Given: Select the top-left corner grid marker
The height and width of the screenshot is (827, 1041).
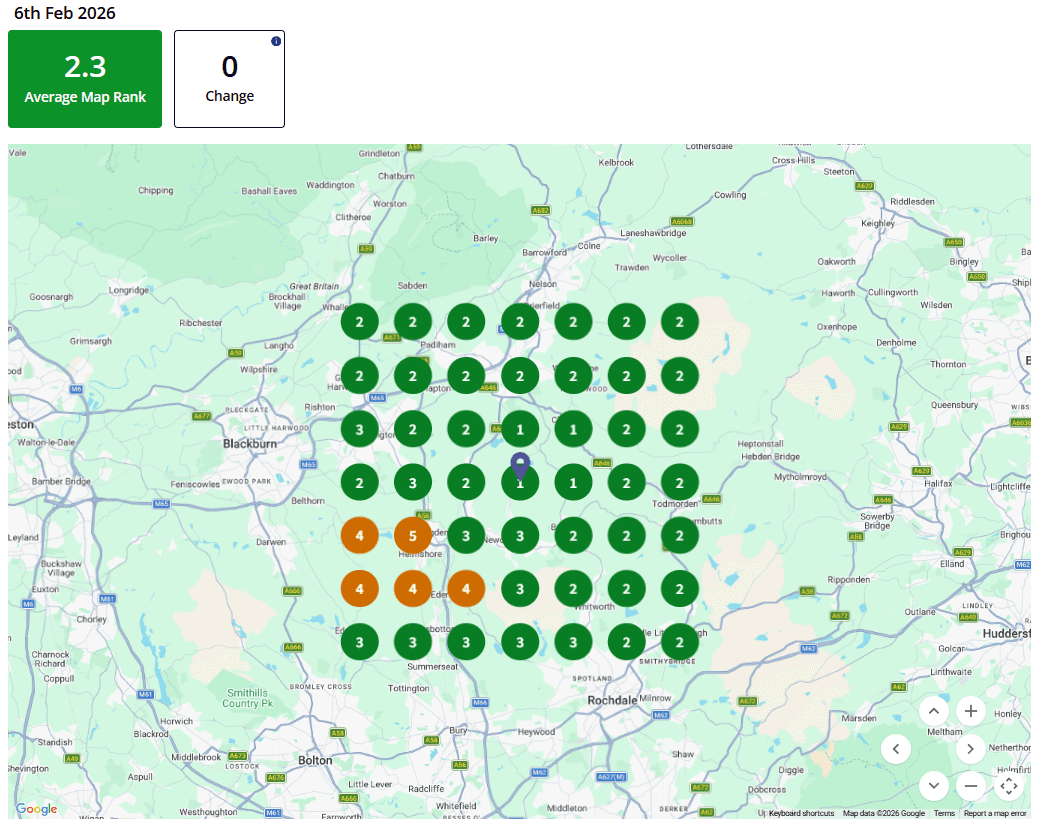Looking at the screenshot, I should click(x=359, y=323).
